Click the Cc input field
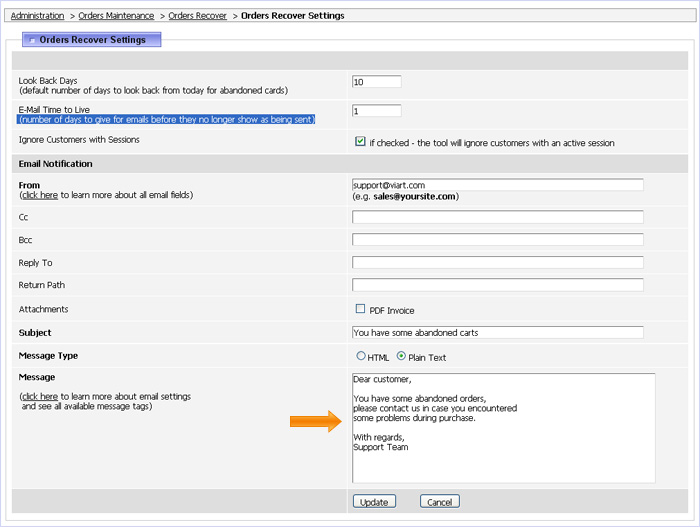The height and width of the screenshot is (527, 700). [x=498, y=217]
